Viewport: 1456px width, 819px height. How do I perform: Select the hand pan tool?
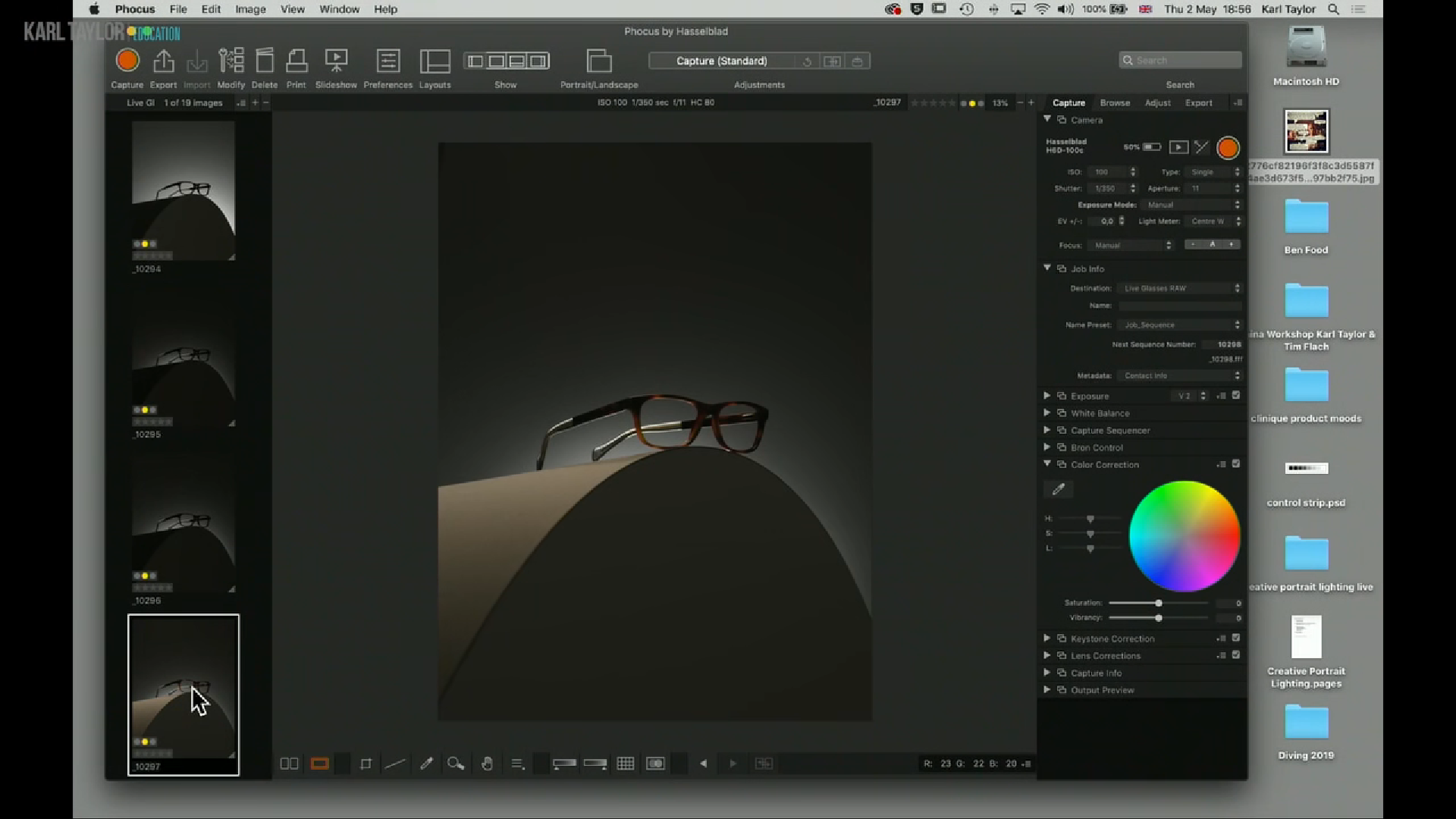tap(487, 764)
